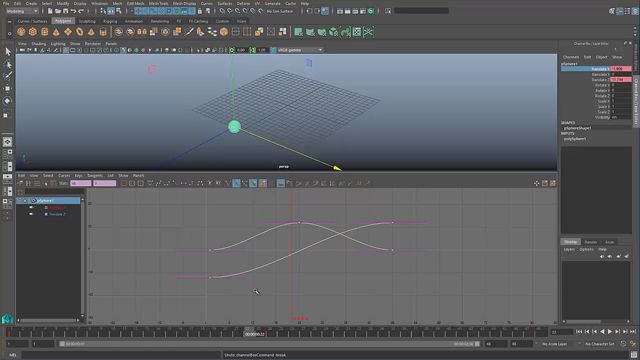Open Channel Box Channels menu
The height and width of the screenshot is (360, 640).
pos(571,57)
